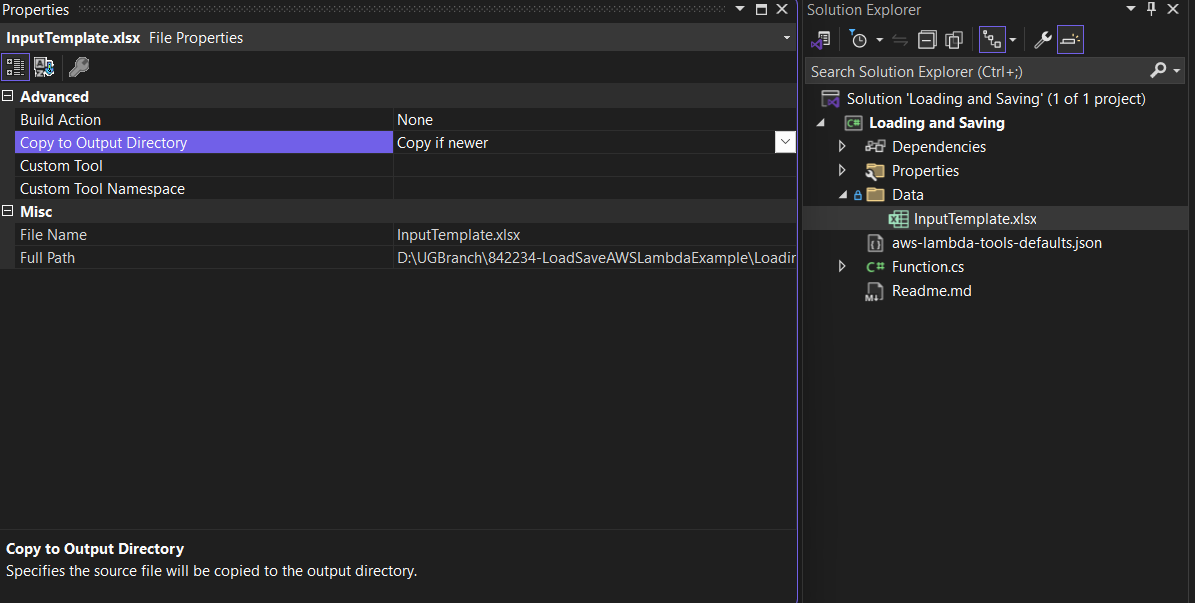Open Properties window position dropdown menu
1195x603 pixels.
pyautogui.click(x=740, y=9)
